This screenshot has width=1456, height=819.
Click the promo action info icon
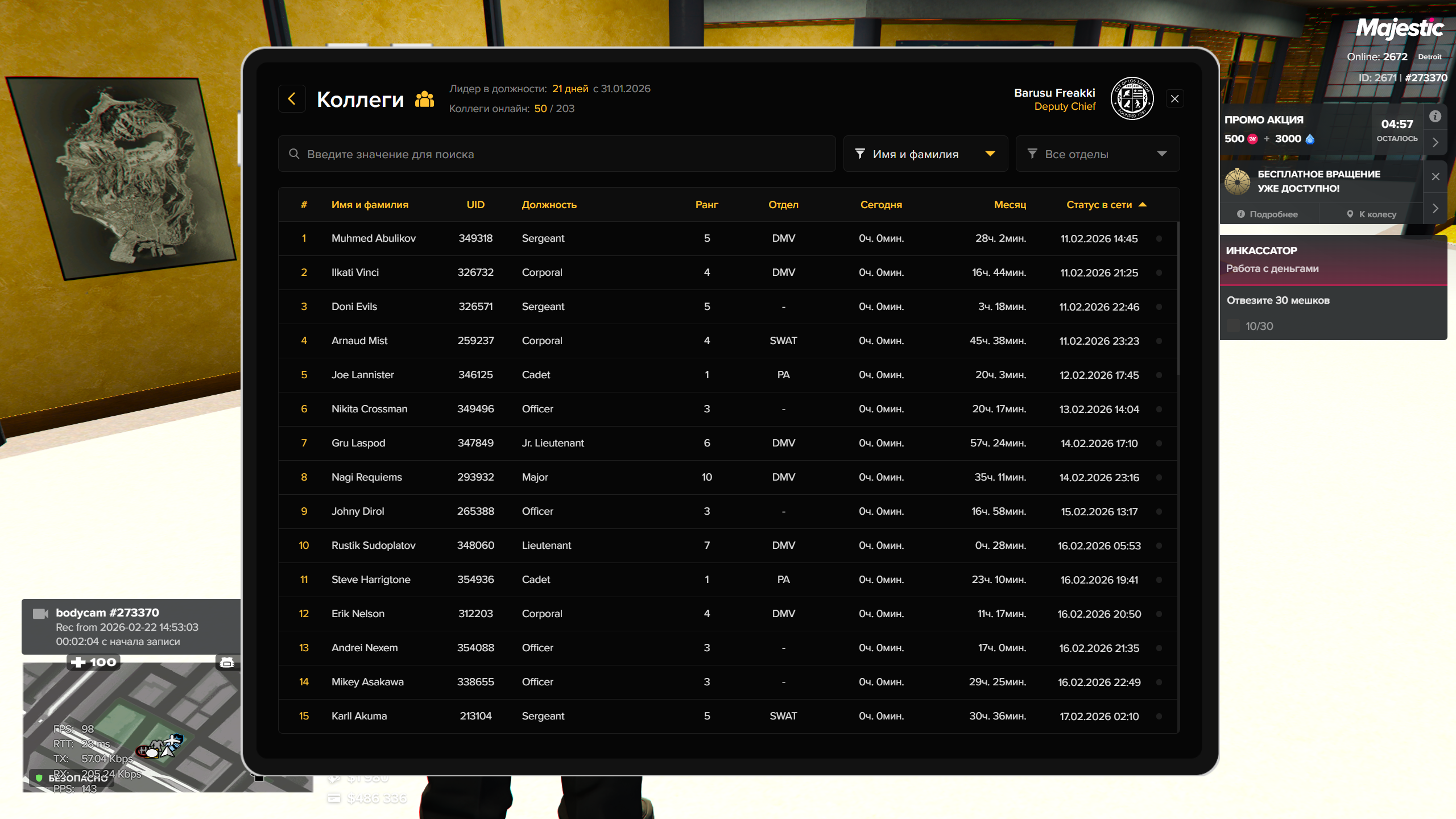click(1435, 117)
